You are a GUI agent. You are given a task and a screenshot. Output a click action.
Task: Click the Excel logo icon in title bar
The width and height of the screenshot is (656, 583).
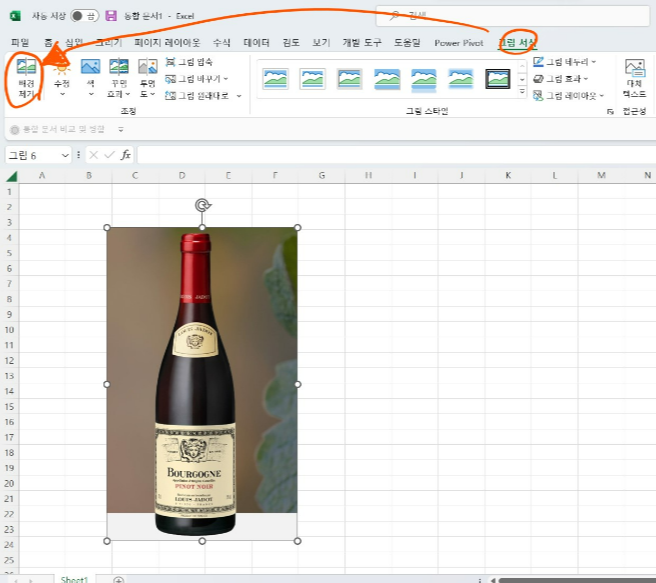tap(15, 16)
